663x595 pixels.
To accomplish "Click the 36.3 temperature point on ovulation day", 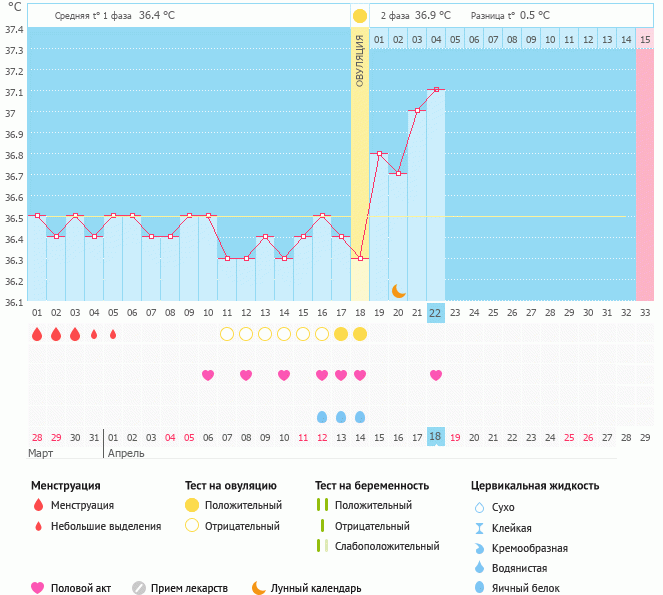I will pyautogui.click(x=360, y=258).
